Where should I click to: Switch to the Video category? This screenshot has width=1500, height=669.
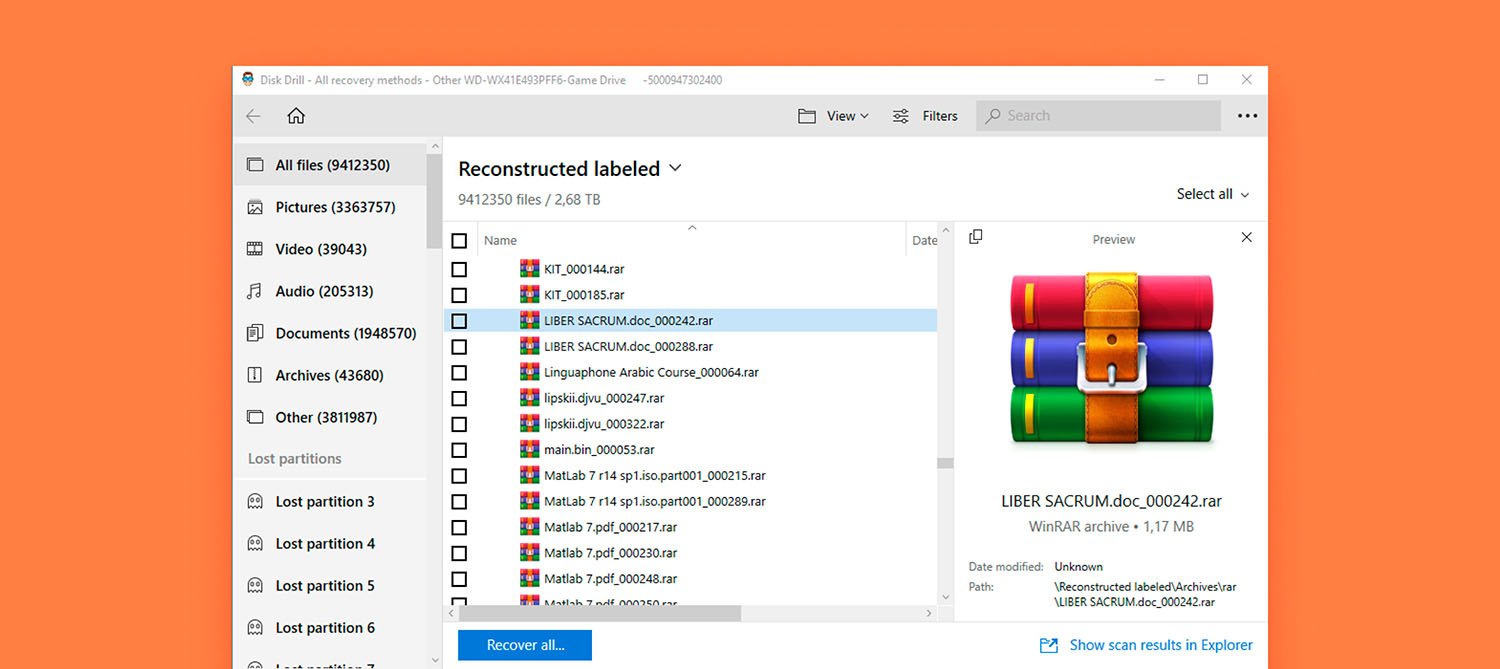(330, 249)
